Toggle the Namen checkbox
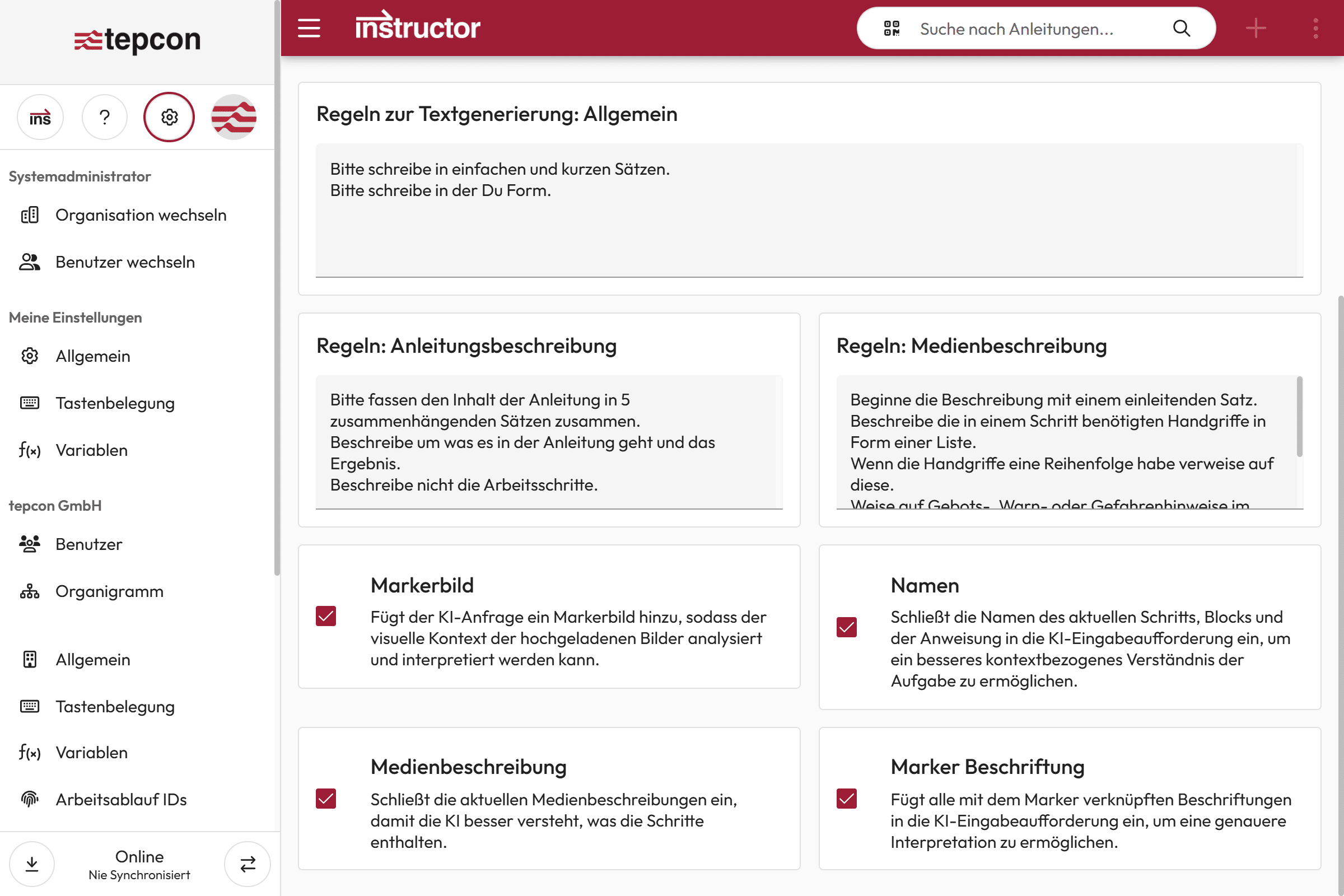 (x=846, y=627)
